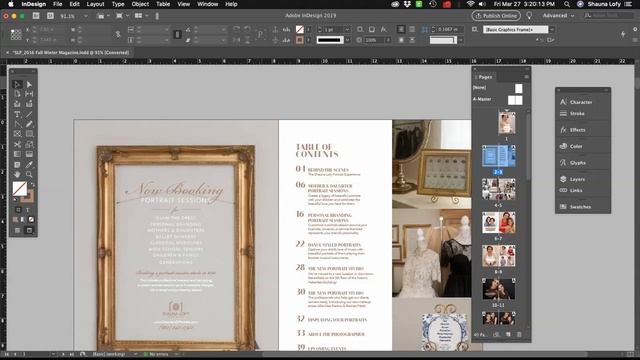Open Screen Mode dropdown in app bar
The image size is (640, 360).
[121, 16]
